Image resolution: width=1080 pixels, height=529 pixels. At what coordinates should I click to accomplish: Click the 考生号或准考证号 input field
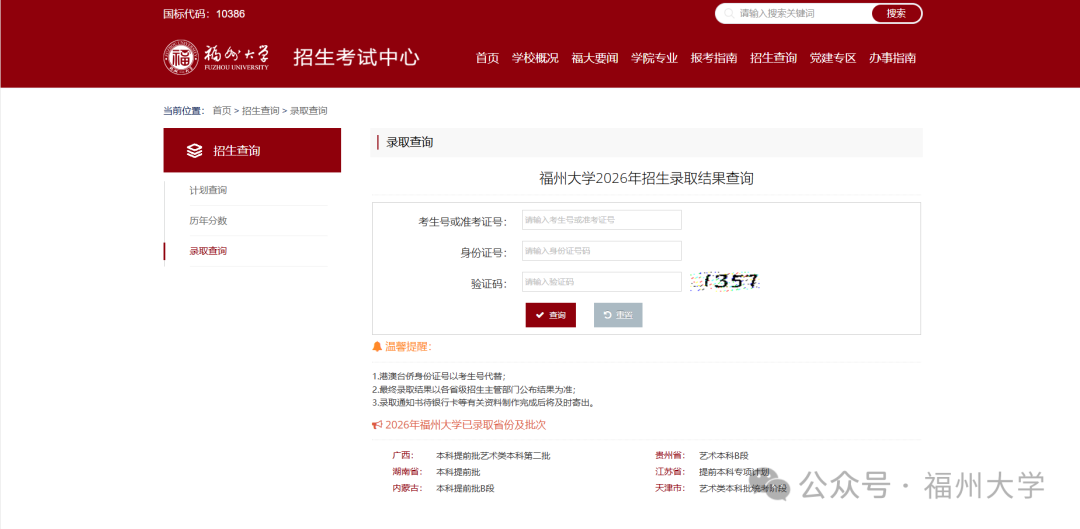601,220
